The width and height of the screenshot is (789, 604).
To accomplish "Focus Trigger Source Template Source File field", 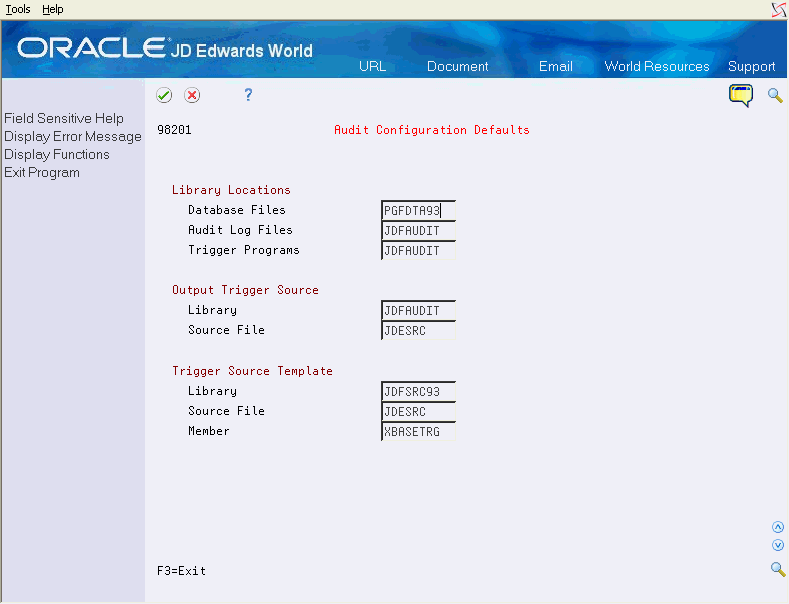I will pos(419,412).
